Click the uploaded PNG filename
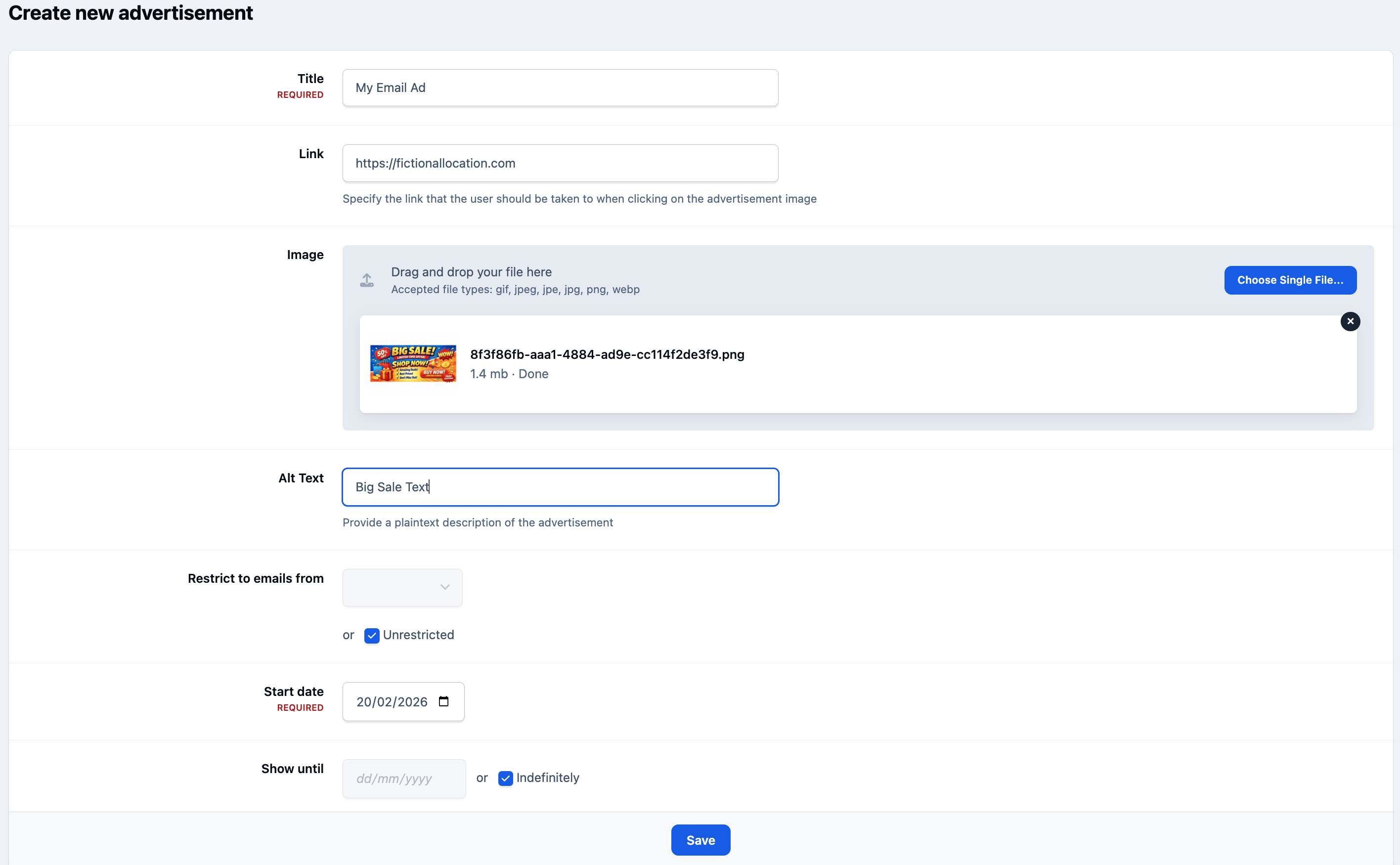This screenshot has height=865, width=1400. [607, 354]
